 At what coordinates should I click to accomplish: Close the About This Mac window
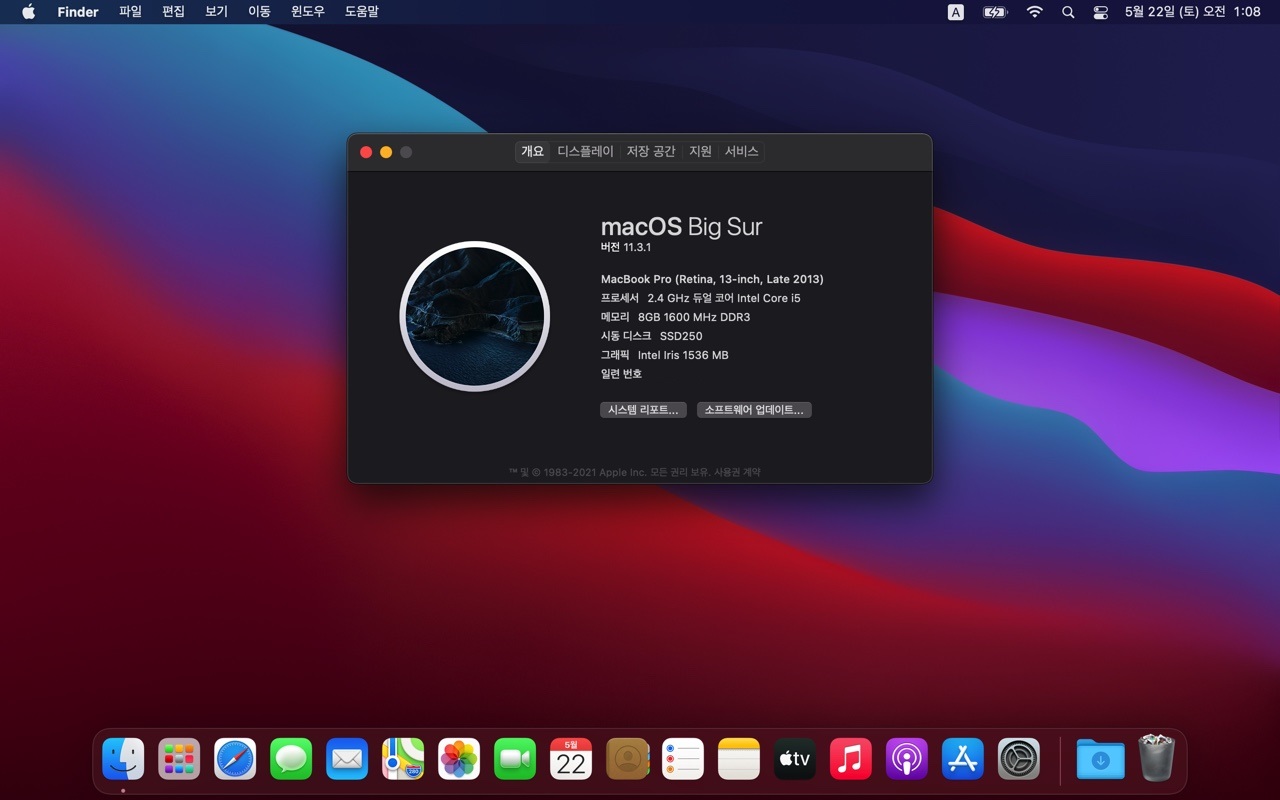366,152
